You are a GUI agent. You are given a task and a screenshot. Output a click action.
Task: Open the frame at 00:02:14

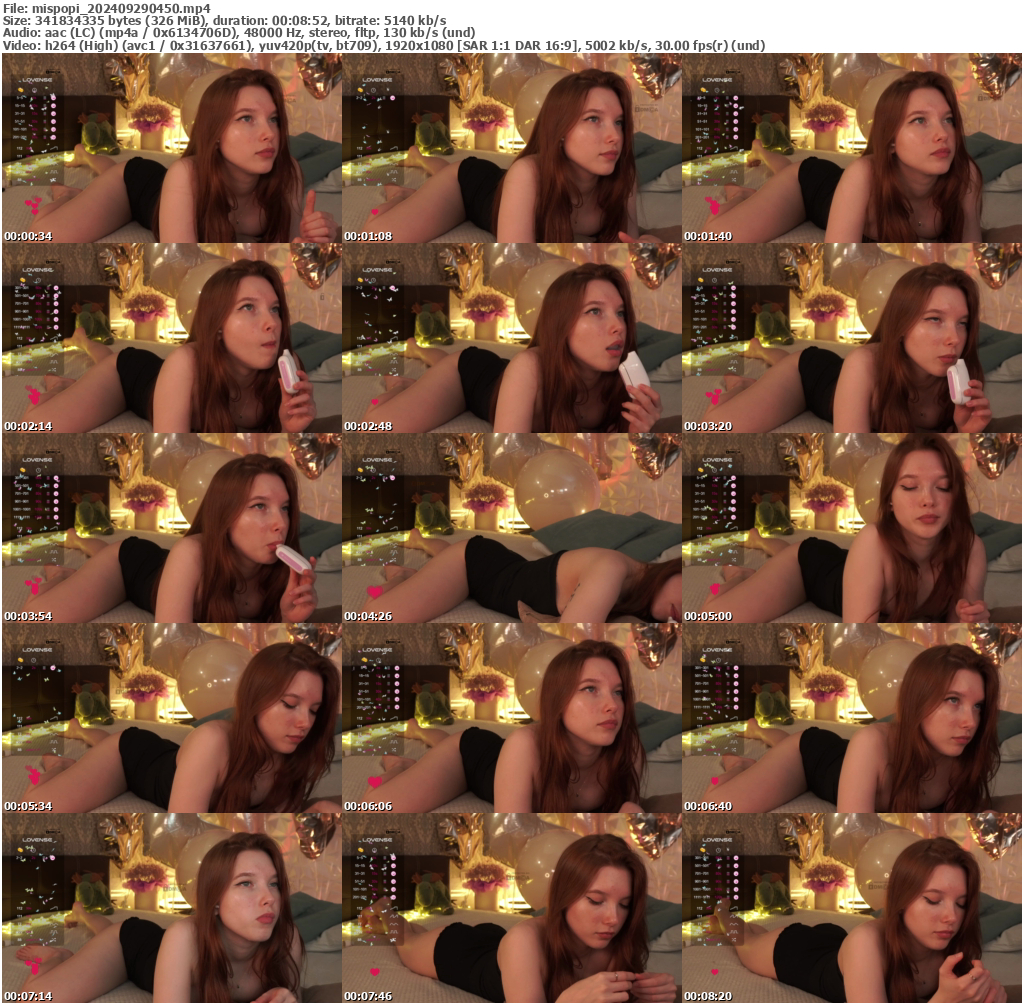coord(171,338)
